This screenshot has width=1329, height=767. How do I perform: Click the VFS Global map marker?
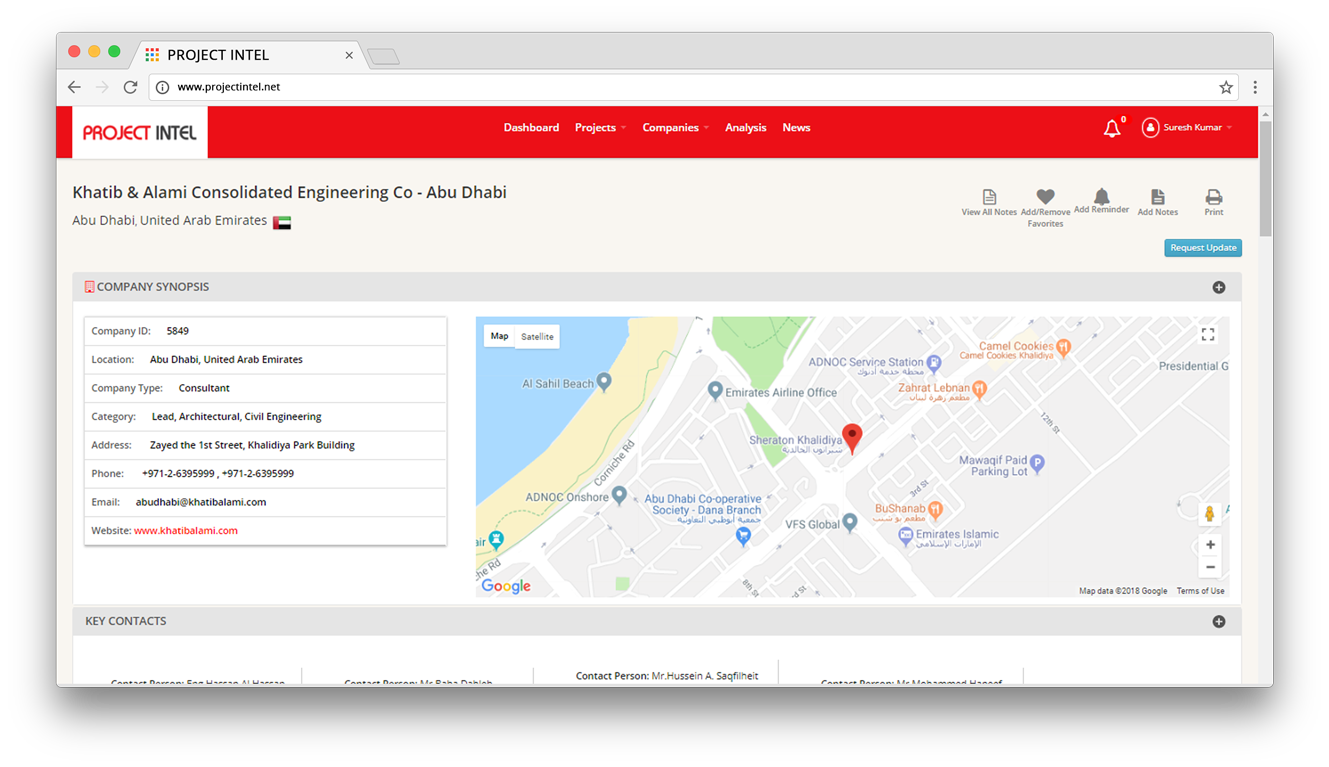click(850, 522)
